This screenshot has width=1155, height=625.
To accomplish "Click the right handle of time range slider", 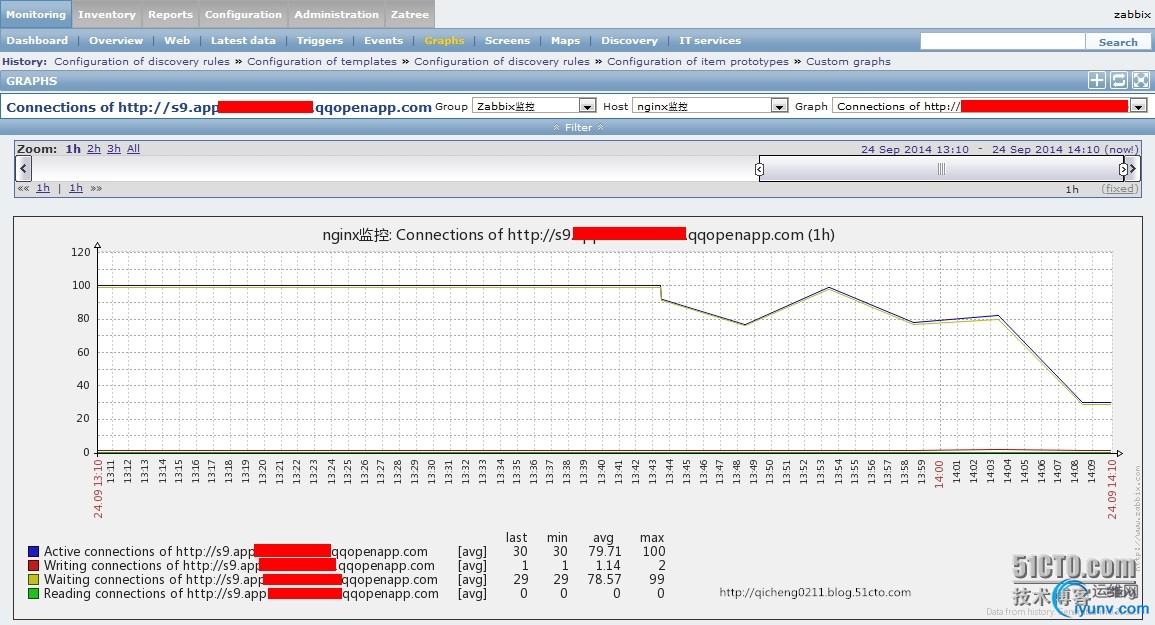I will pyautogui.click(x=1123, y=170).
